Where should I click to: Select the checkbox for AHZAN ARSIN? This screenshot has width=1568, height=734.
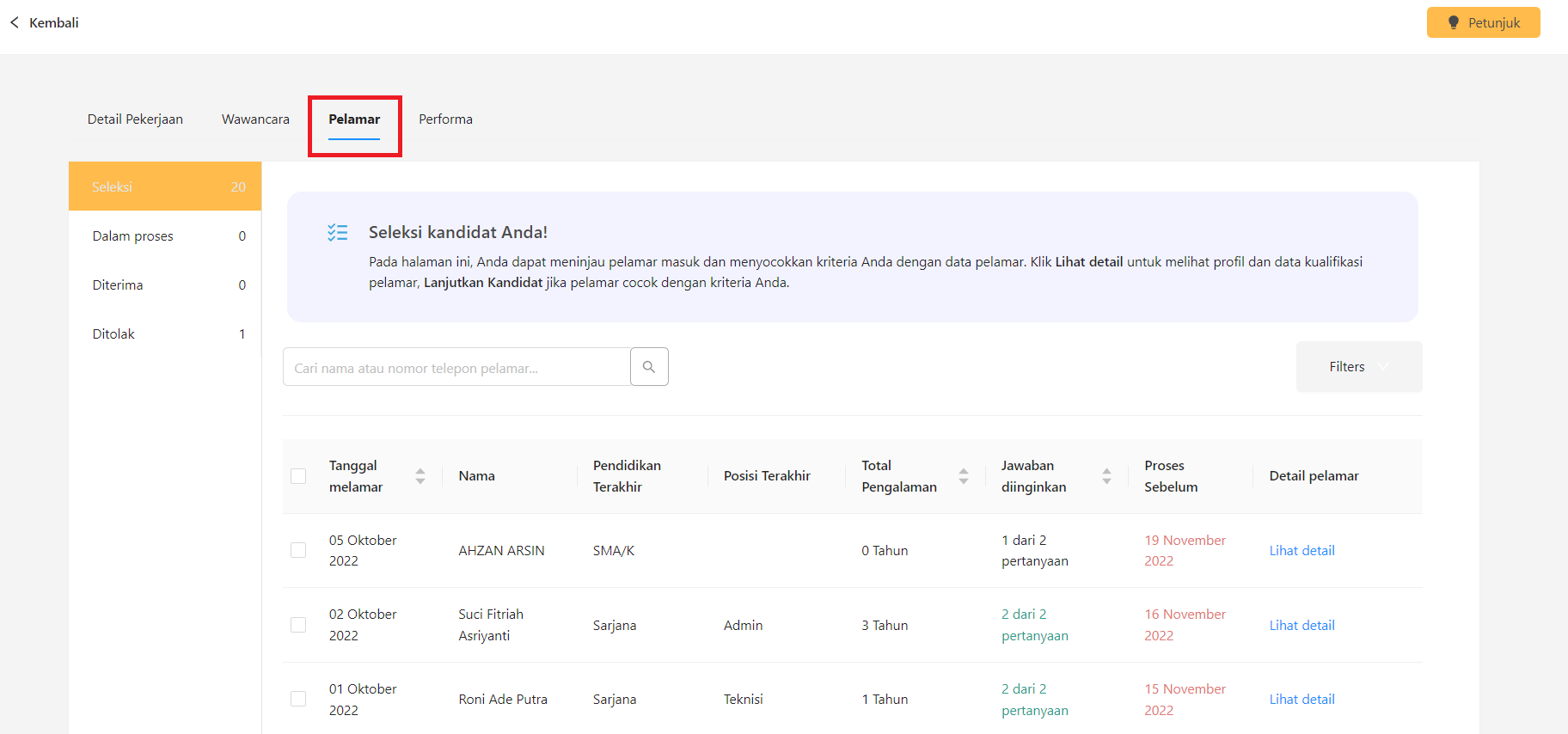coord(298,550)
